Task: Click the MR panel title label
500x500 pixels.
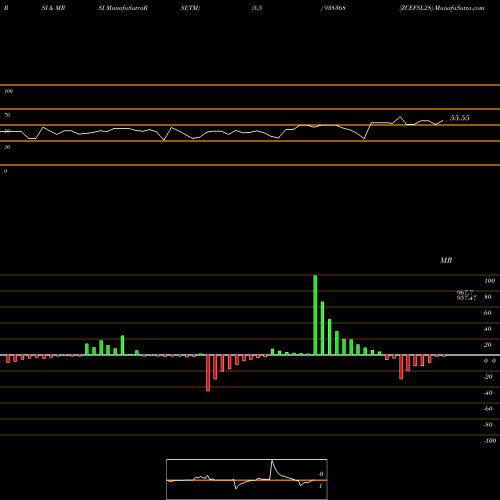Action: tap(446, 260)
